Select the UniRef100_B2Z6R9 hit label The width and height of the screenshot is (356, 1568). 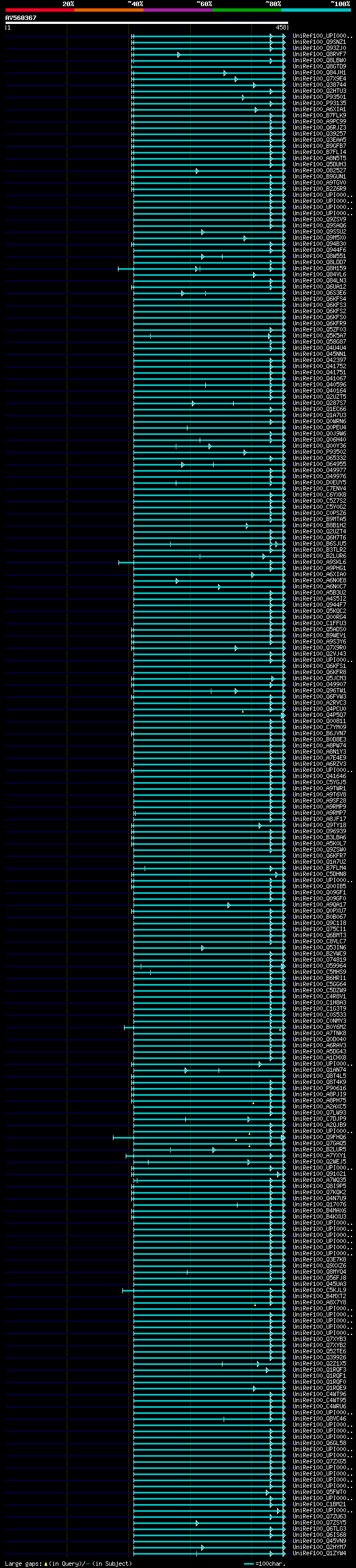tap(319, 189)
